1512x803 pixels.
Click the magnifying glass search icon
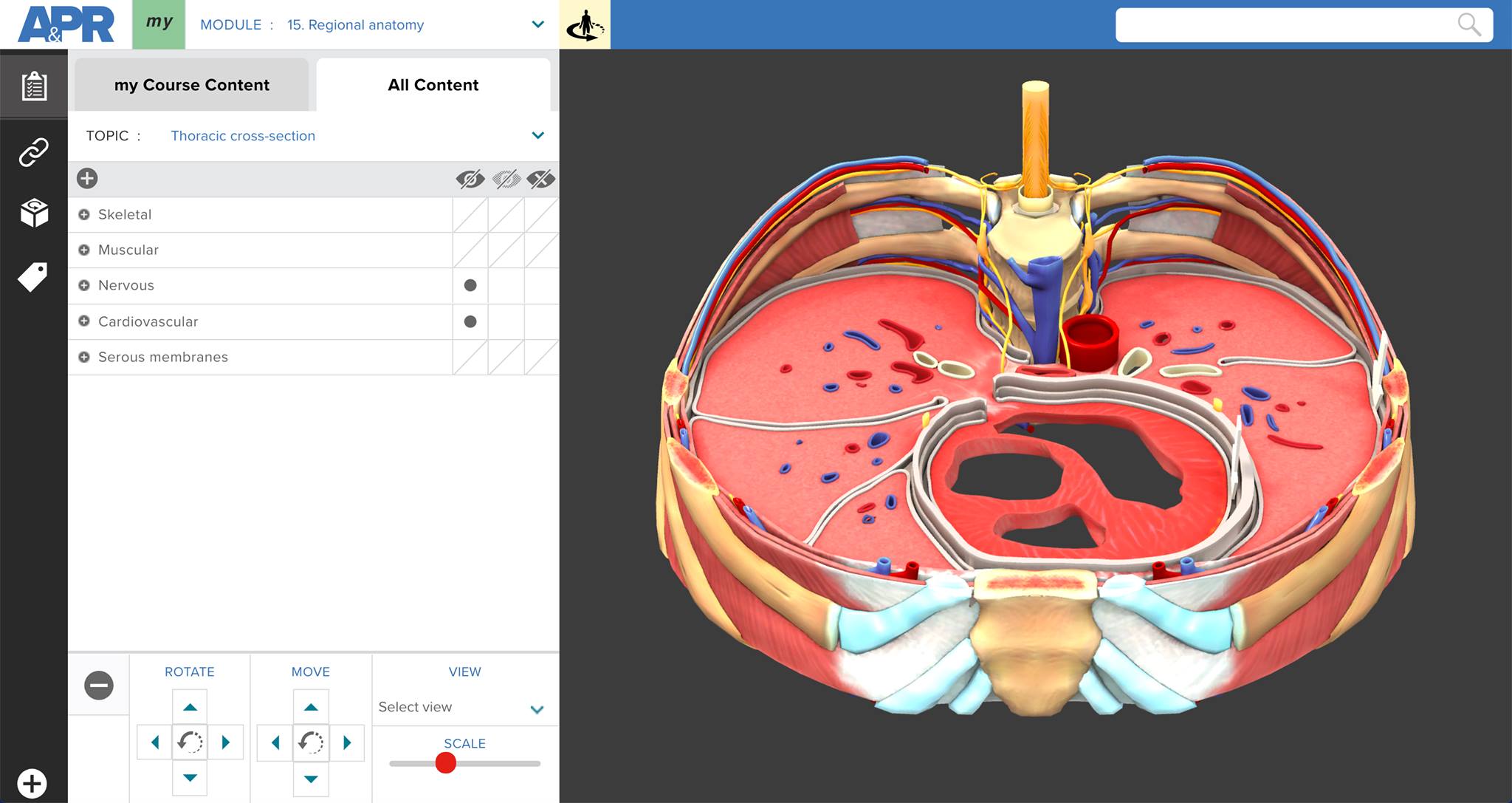(x=1468, y=24)
